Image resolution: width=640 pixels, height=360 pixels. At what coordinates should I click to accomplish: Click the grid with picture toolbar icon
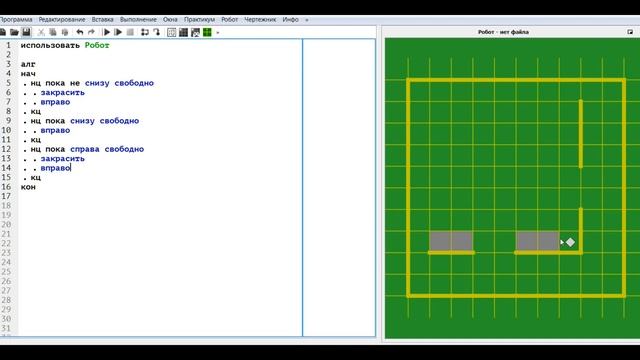195,32
